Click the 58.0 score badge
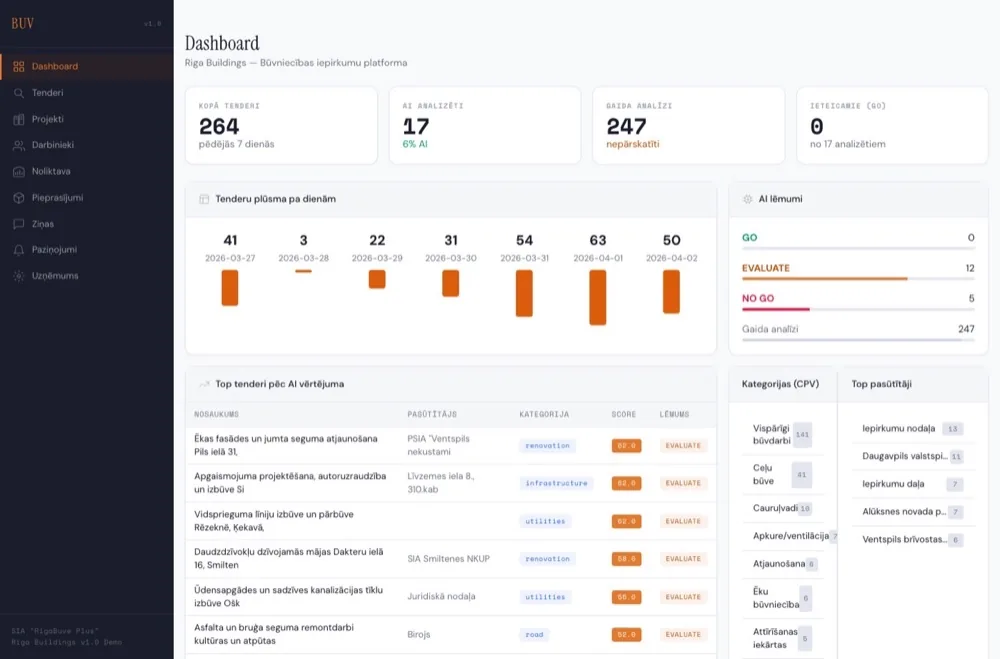1000x659 pixels. [626, 559]
